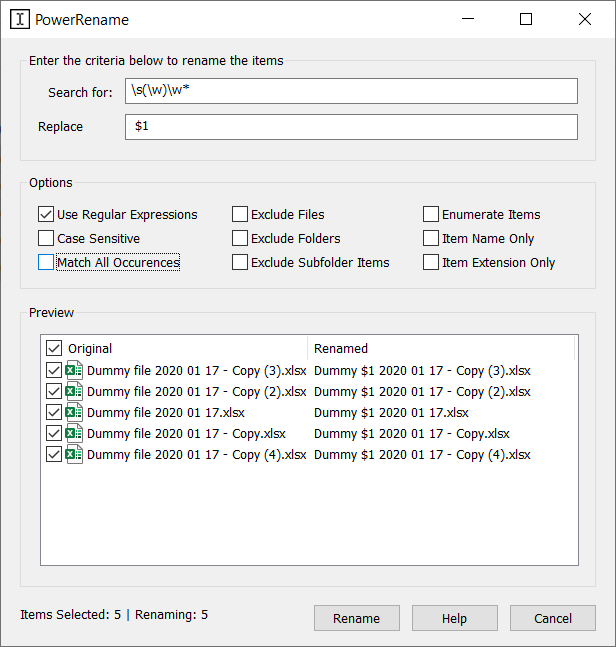Screen dimensions: 616x647
Task: Click the Rename button
Action: [x=356, y=618]
